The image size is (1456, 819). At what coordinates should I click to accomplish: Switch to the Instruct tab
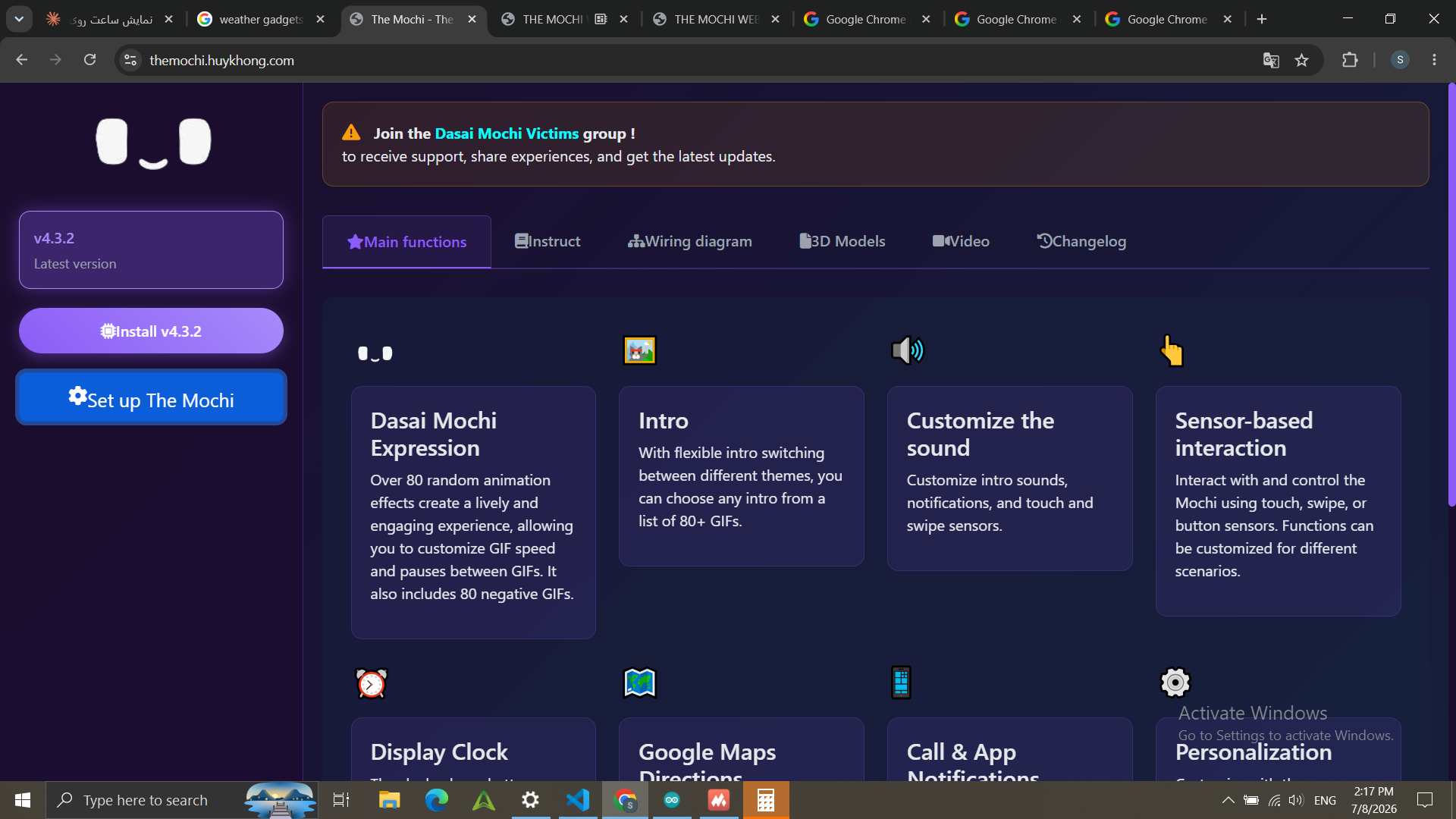click(548, 241)
